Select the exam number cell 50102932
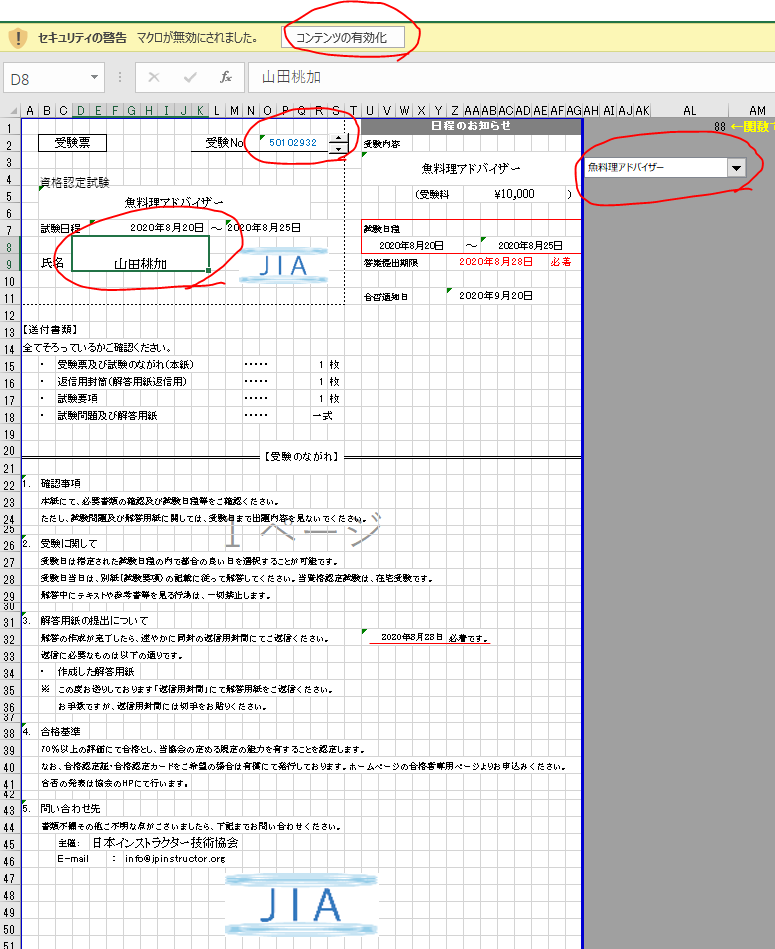 click(x=293, y=143)
